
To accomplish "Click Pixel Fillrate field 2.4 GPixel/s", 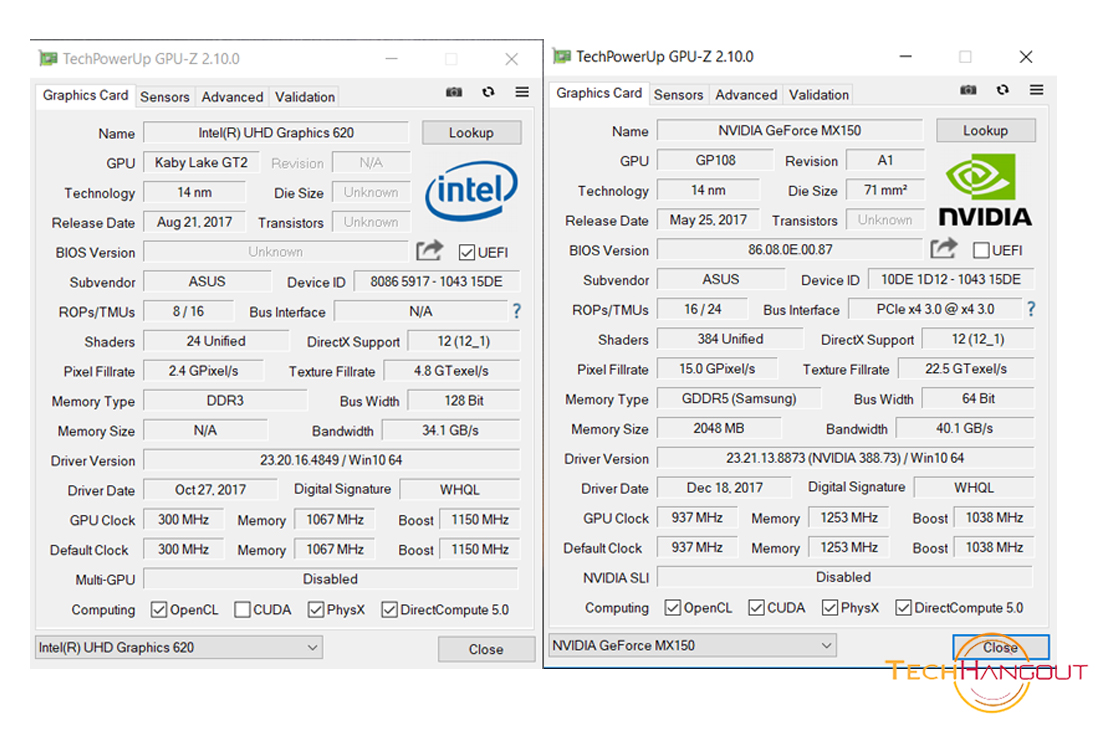I will tap(203, 371).
